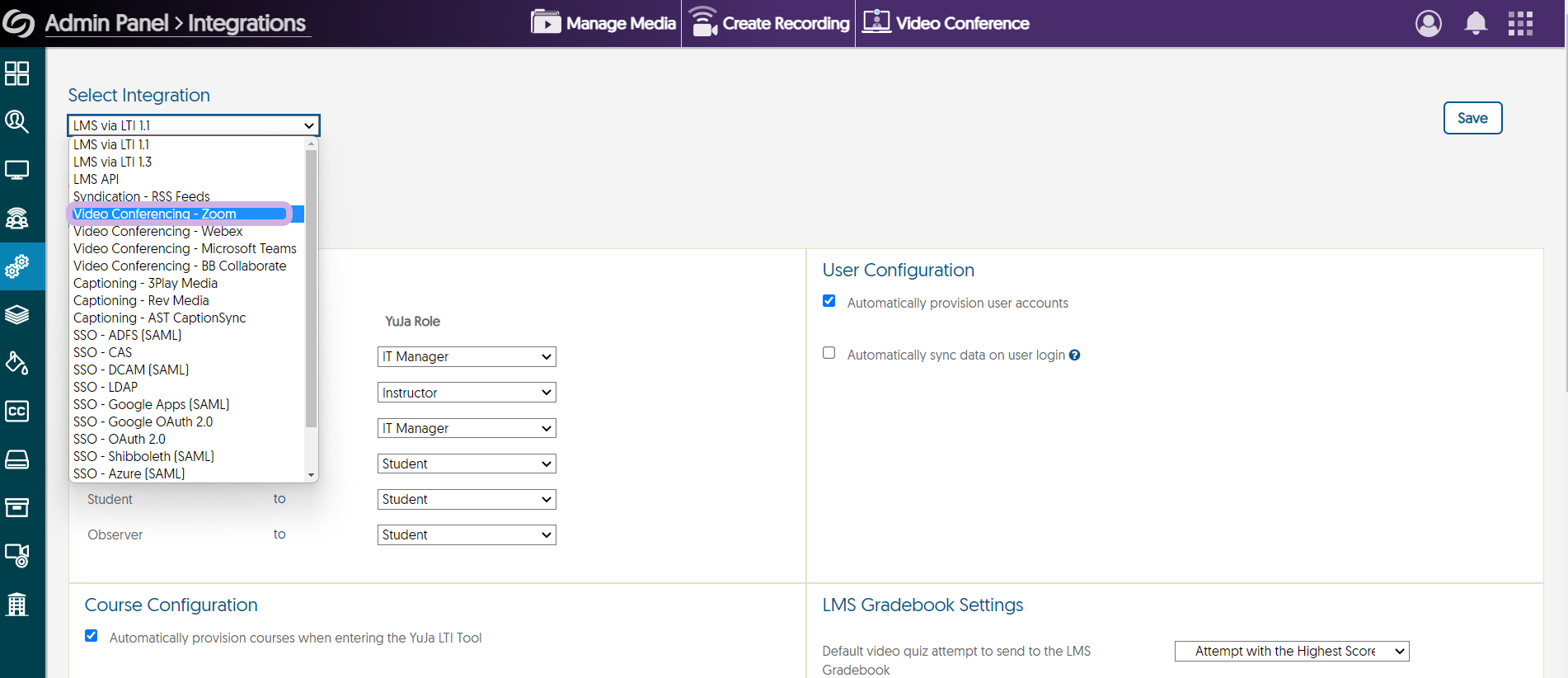1568x678 pixels.
Task: Select LMS API option
Action: click(x=187, y=179)
